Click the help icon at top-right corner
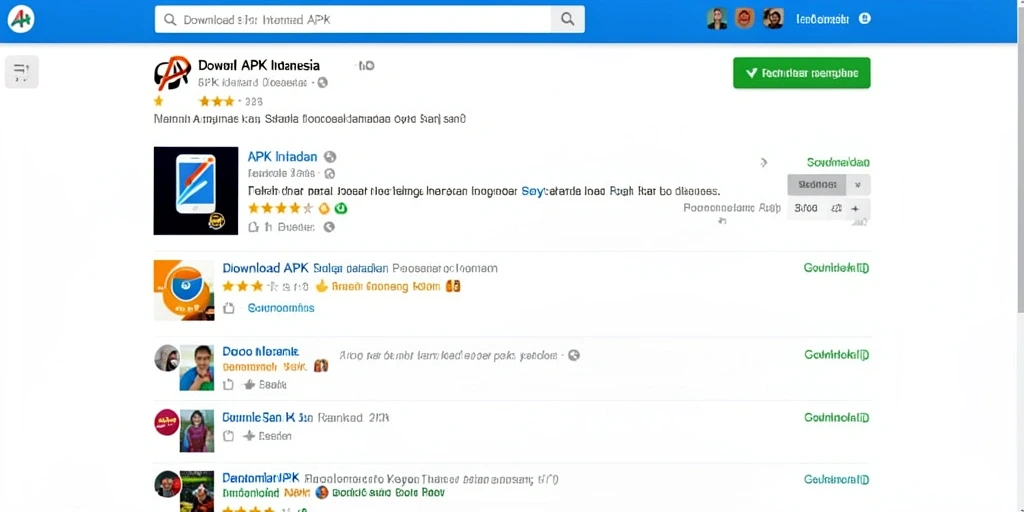 865,19
